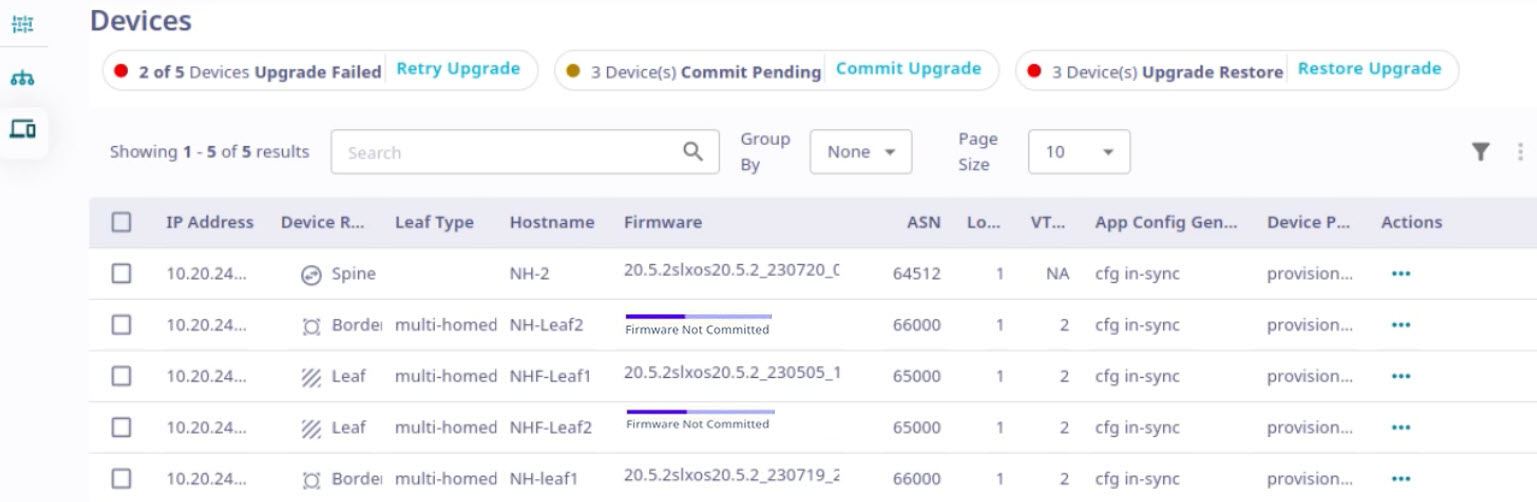Sort by ASN column header
This screenshot has width=1537, height=502.
(924, 222)
